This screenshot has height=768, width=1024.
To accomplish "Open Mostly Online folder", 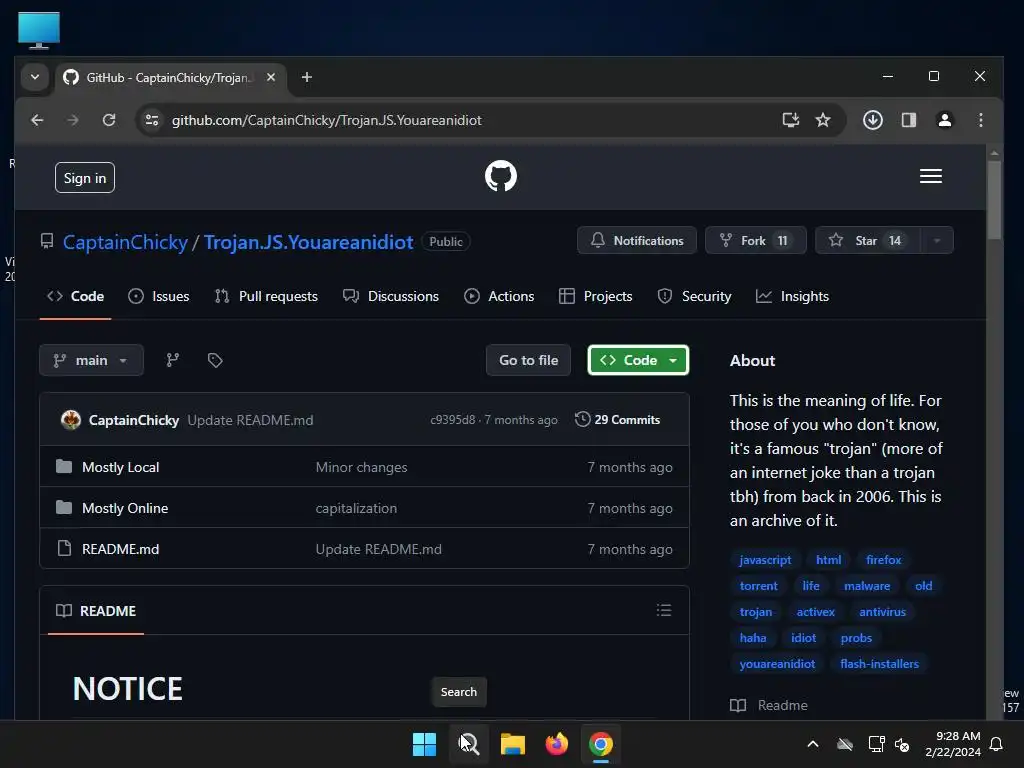I will coord(125,508).
